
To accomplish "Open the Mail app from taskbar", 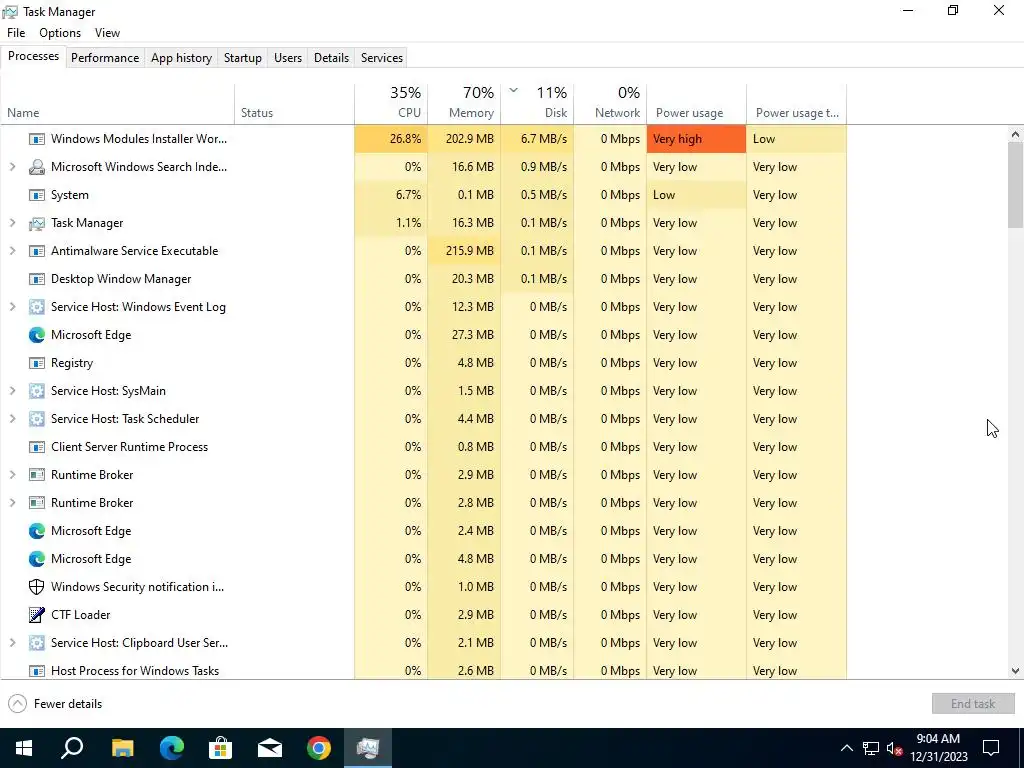I will click(x=270, y=748).
